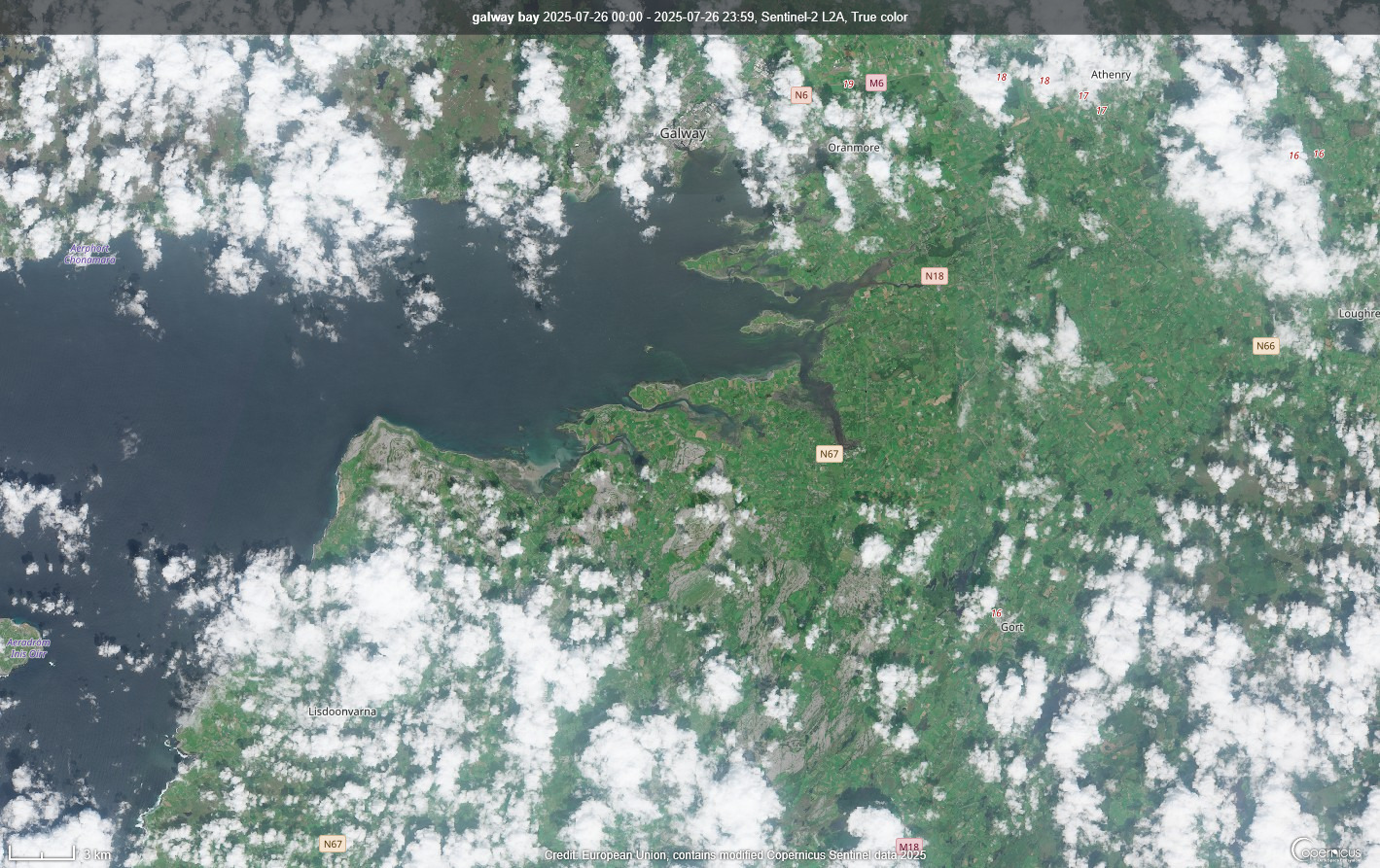Click the Galway city label
This screenshot has width=1380, height=868.
(683, 133)
